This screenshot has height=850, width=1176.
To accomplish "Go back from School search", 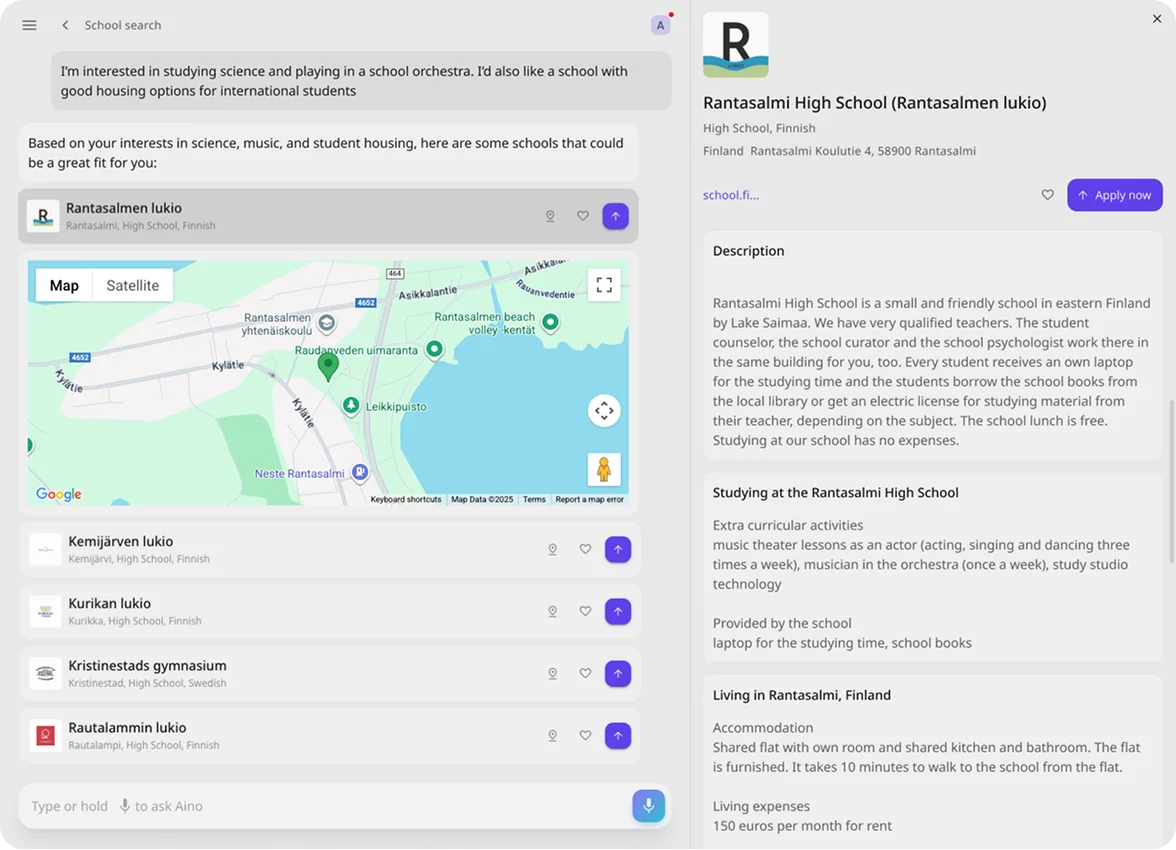I will point(65,25).
